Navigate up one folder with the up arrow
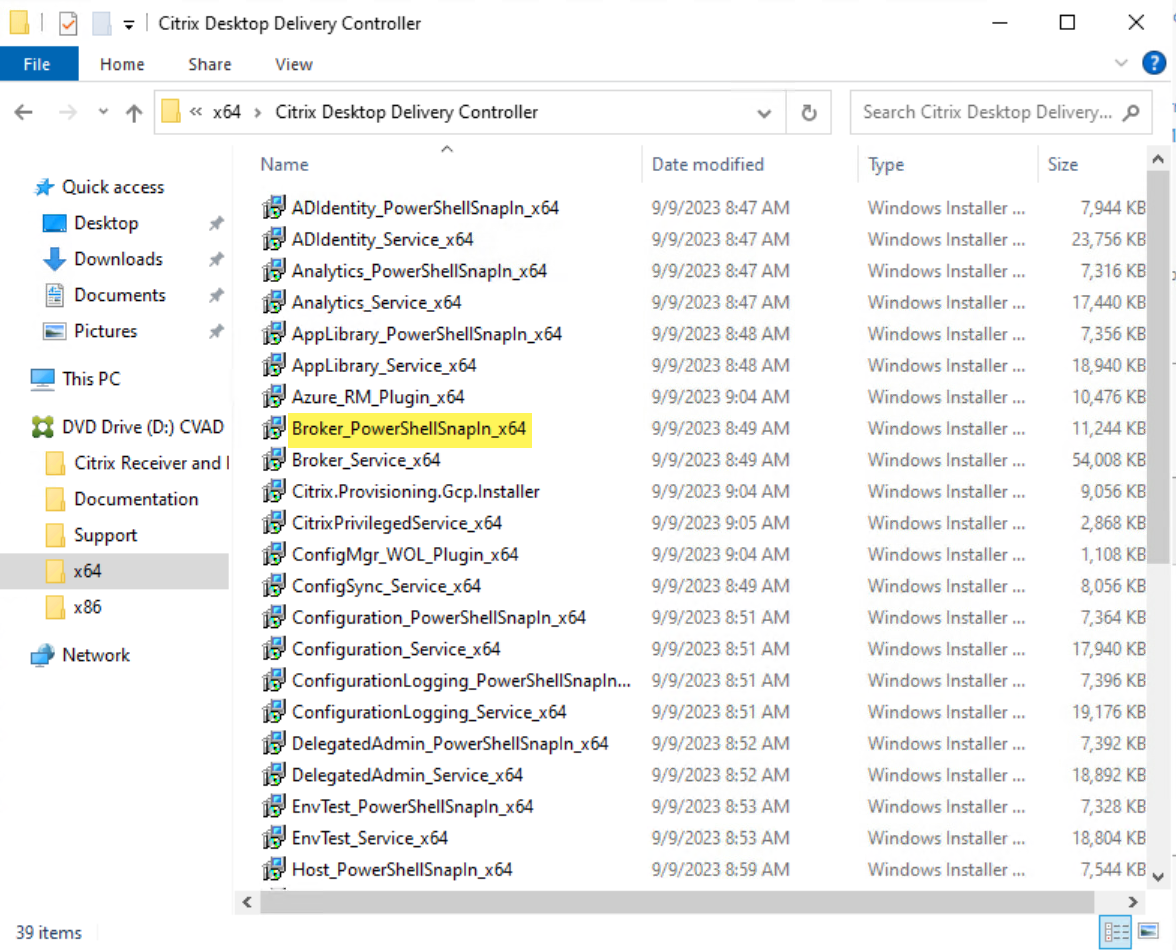This screenshot has width=1176, height=950. 134,112
